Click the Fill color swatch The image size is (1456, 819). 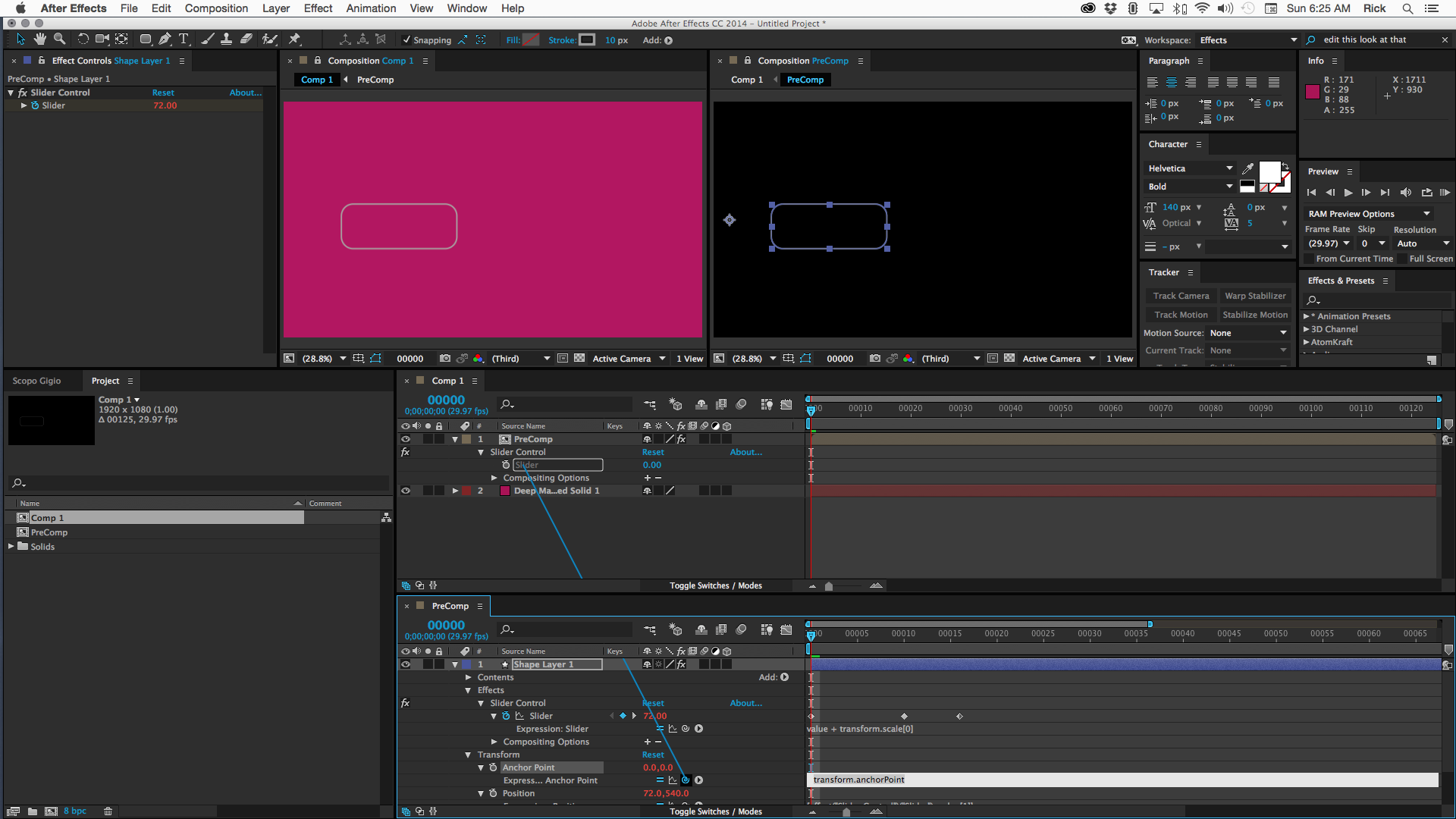click(532, 40)
